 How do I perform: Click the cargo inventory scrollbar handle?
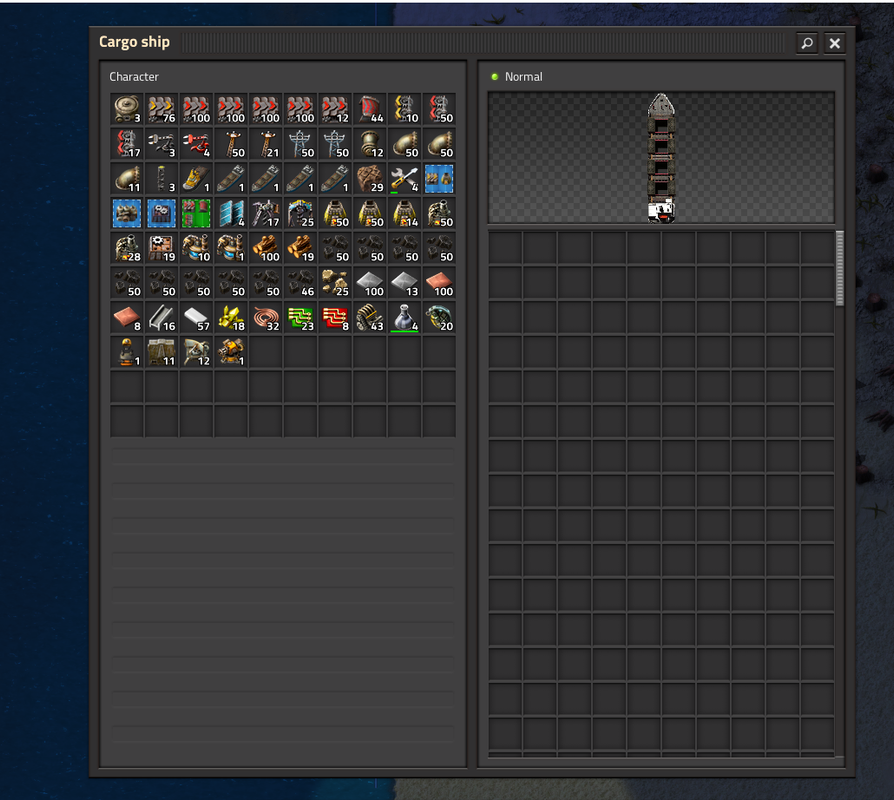click(x=839, y=268)
